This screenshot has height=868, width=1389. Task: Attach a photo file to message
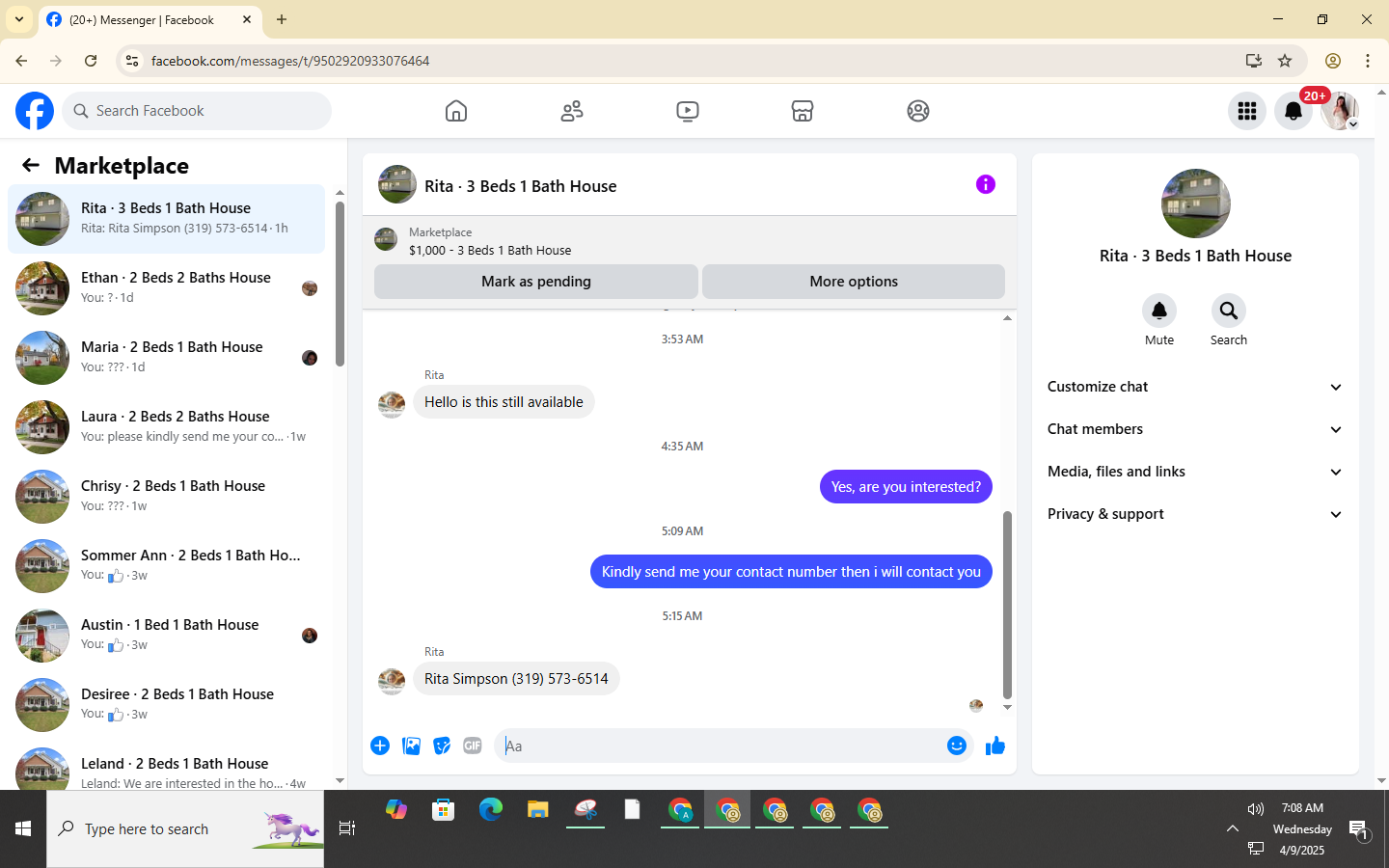coord(411,746)
